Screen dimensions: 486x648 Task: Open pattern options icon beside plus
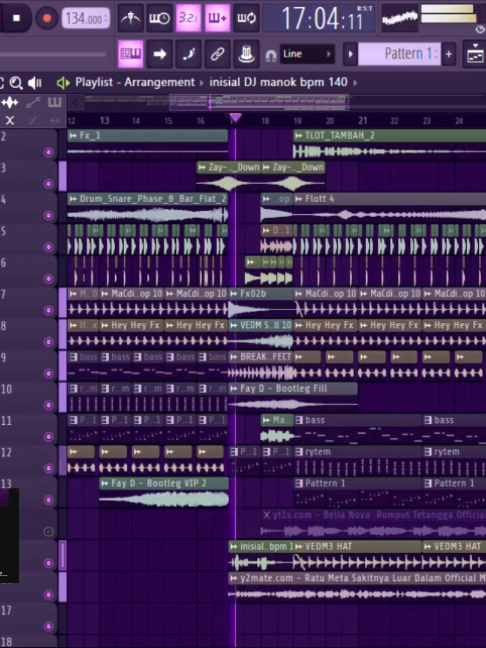pos(475,54)
